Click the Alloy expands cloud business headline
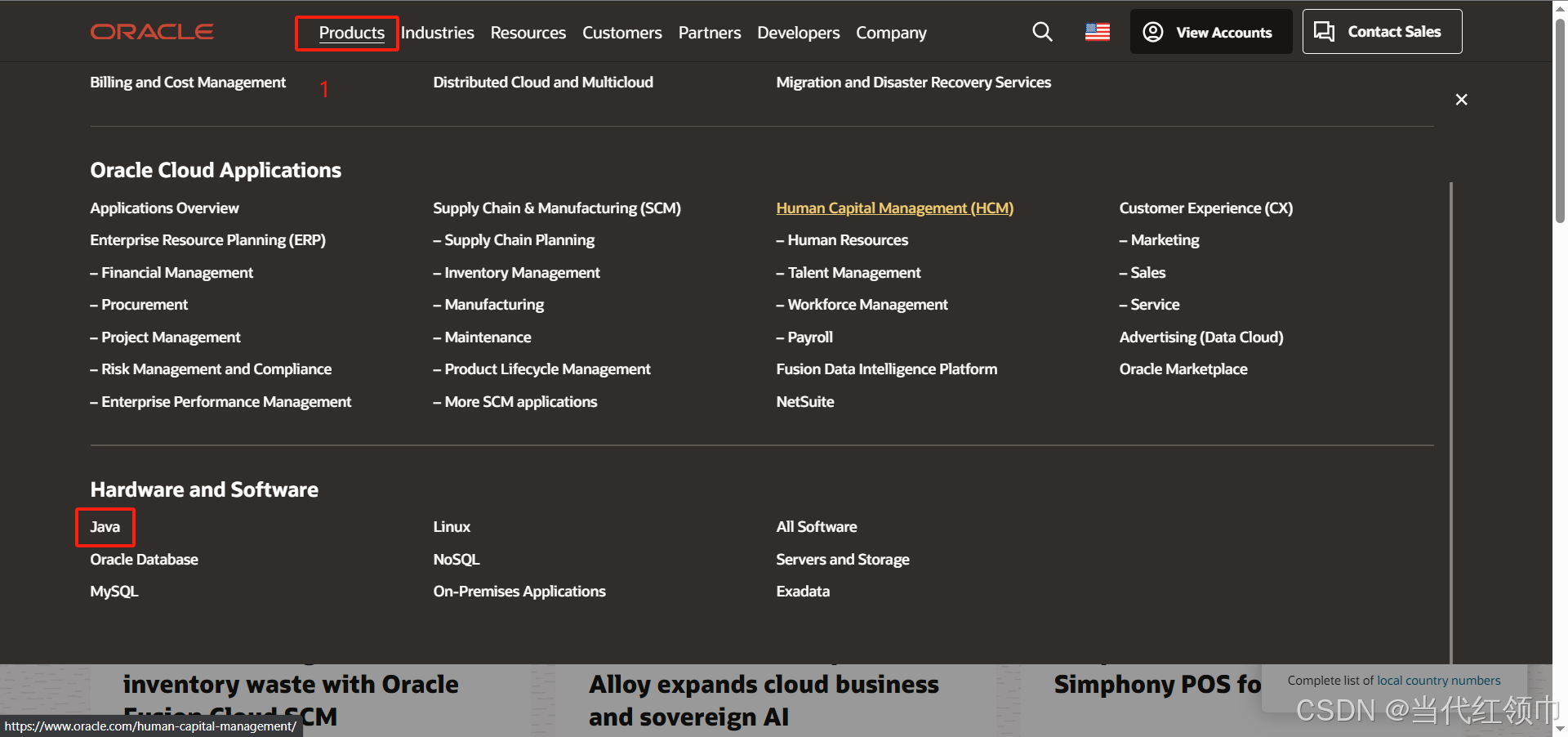 click(764, 700)
